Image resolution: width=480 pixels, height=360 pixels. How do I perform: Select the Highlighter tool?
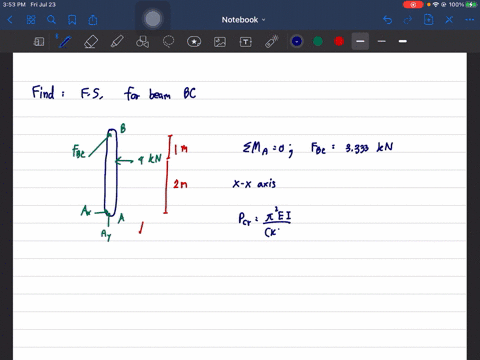117,42
